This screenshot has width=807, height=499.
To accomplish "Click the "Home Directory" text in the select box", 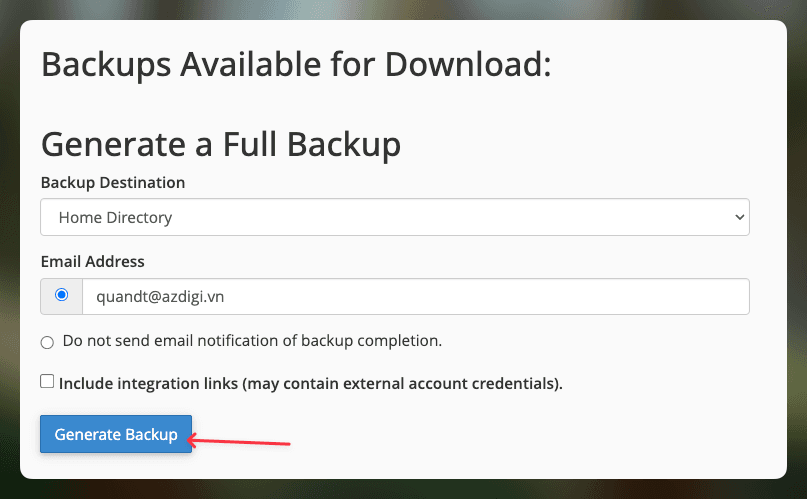I will [116, 217].
